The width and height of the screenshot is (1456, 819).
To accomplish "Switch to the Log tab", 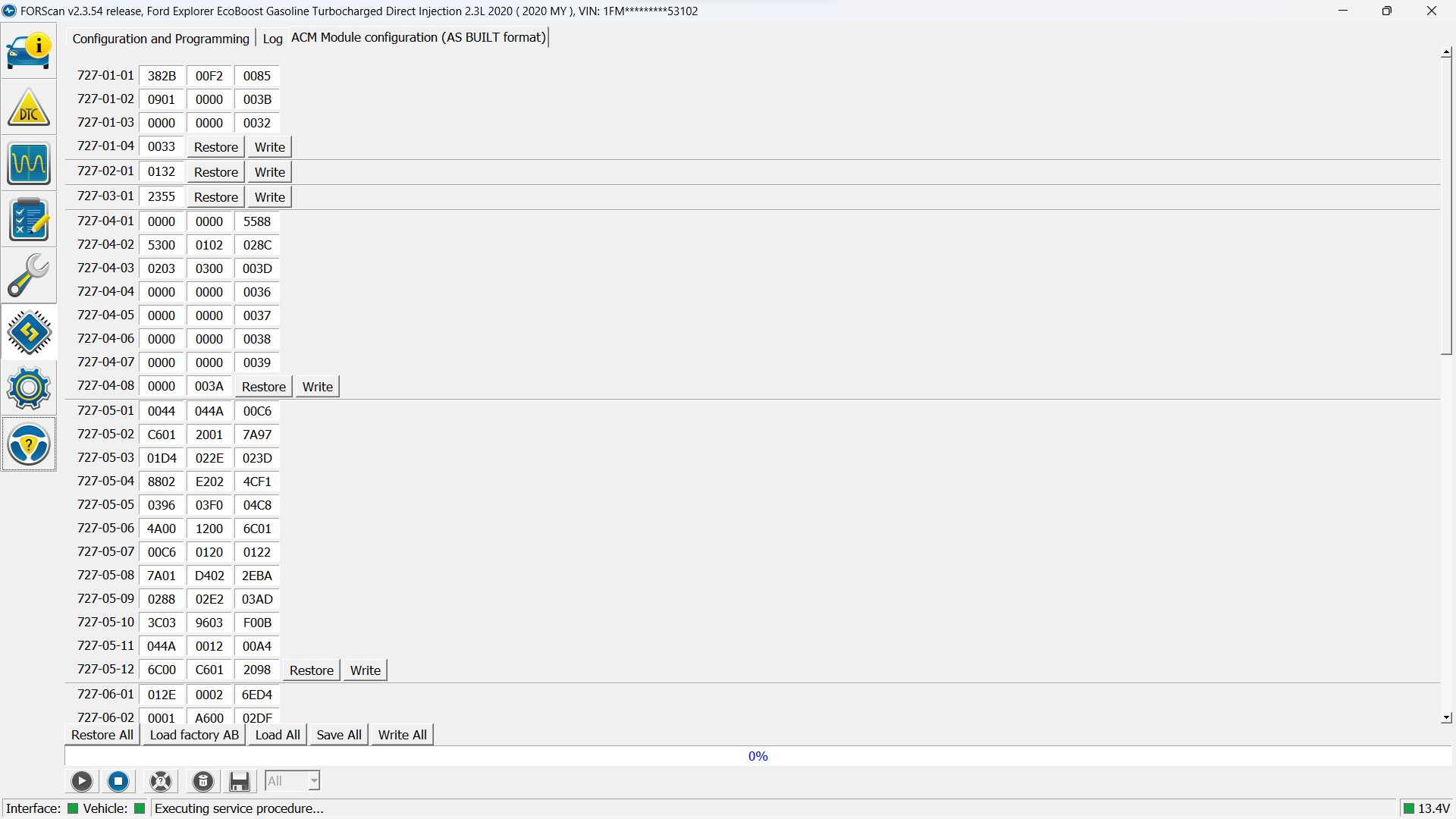I will pos(272,39).
